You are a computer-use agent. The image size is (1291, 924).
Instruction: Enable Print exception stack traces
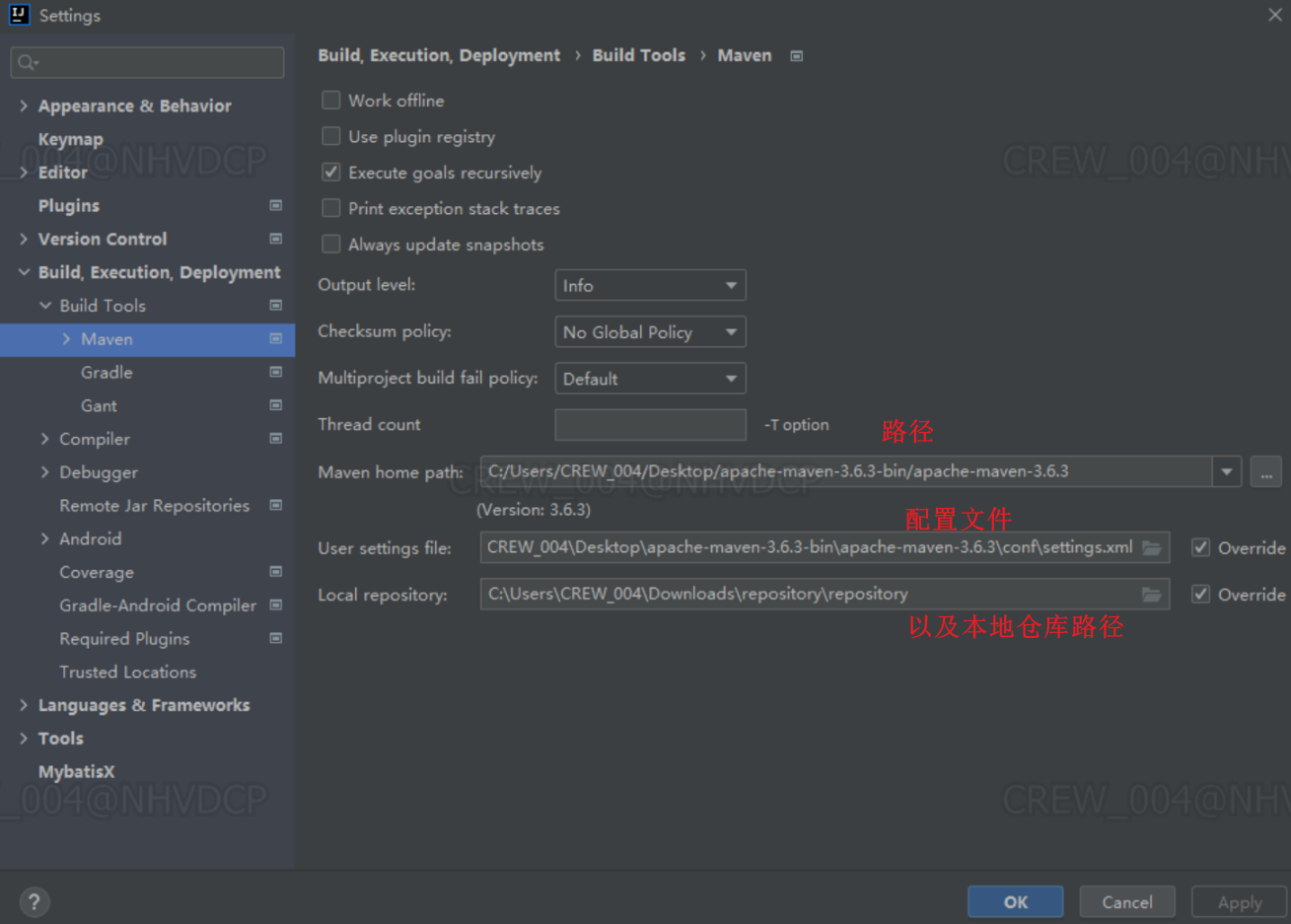(331, 208)
